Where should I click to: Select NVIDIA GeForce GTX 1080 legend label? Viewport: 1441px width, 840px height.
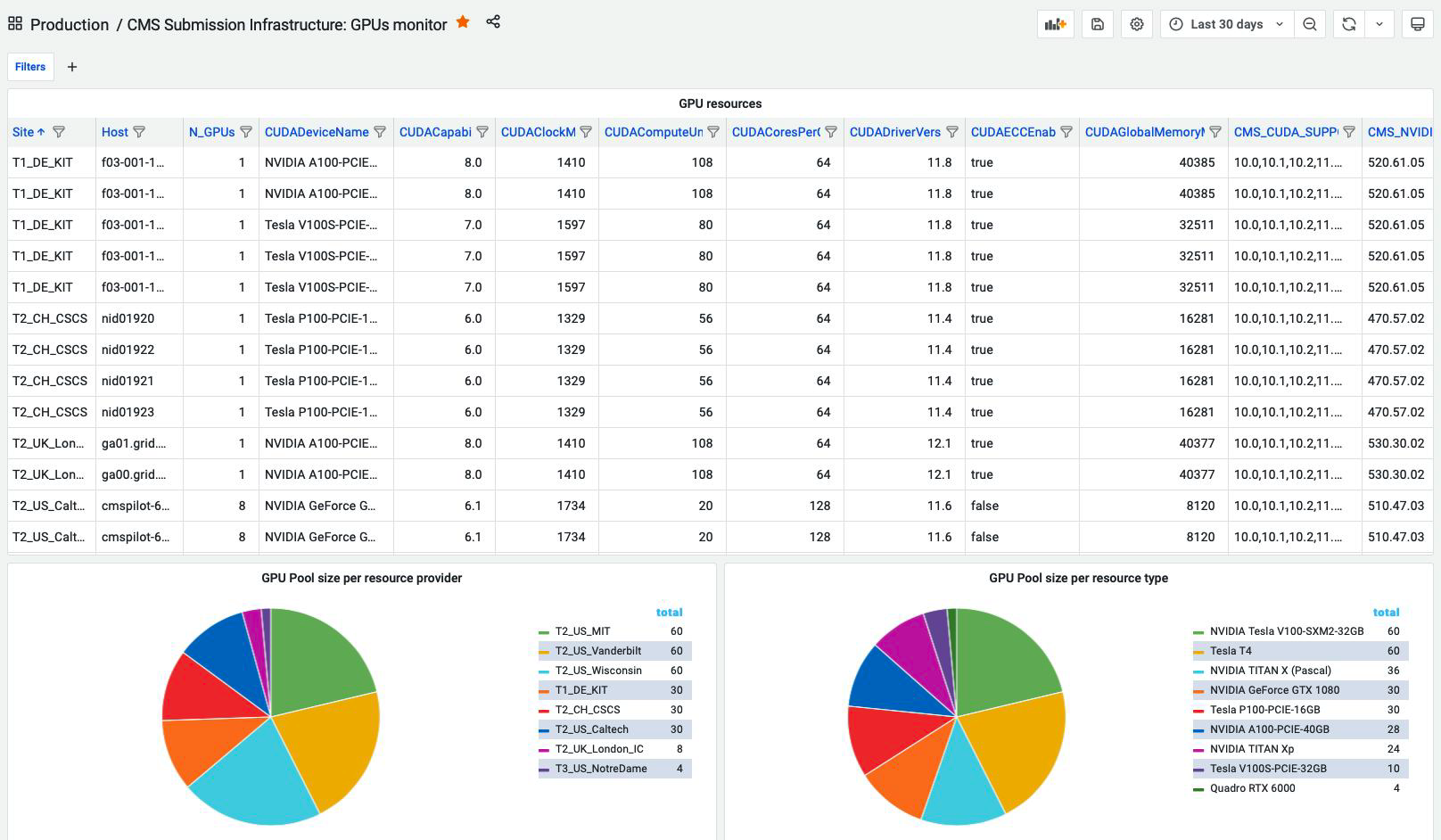(x=1274, y=690)
